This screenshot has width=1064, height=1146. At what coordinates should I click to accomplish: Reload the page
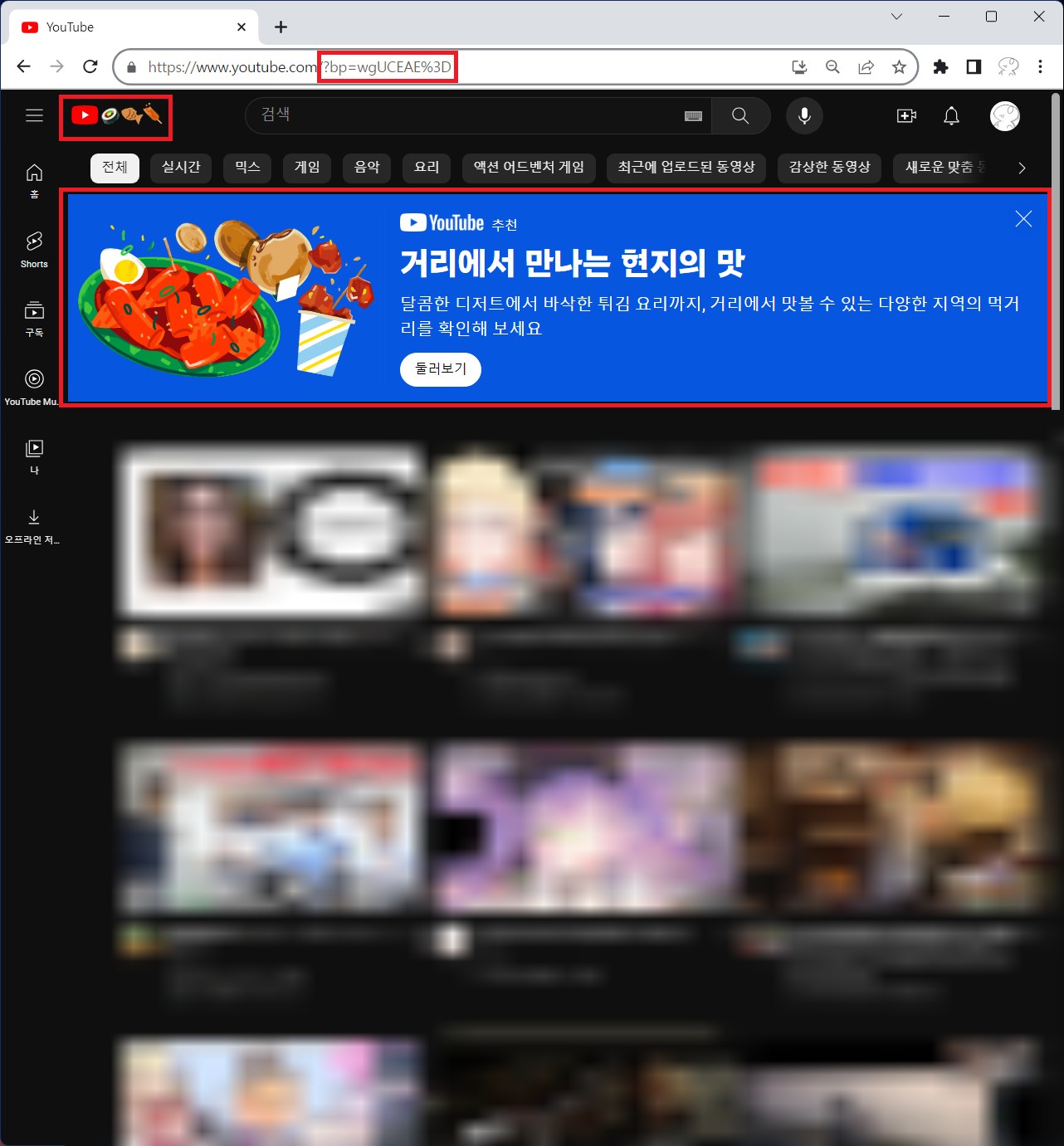[90, 66]
